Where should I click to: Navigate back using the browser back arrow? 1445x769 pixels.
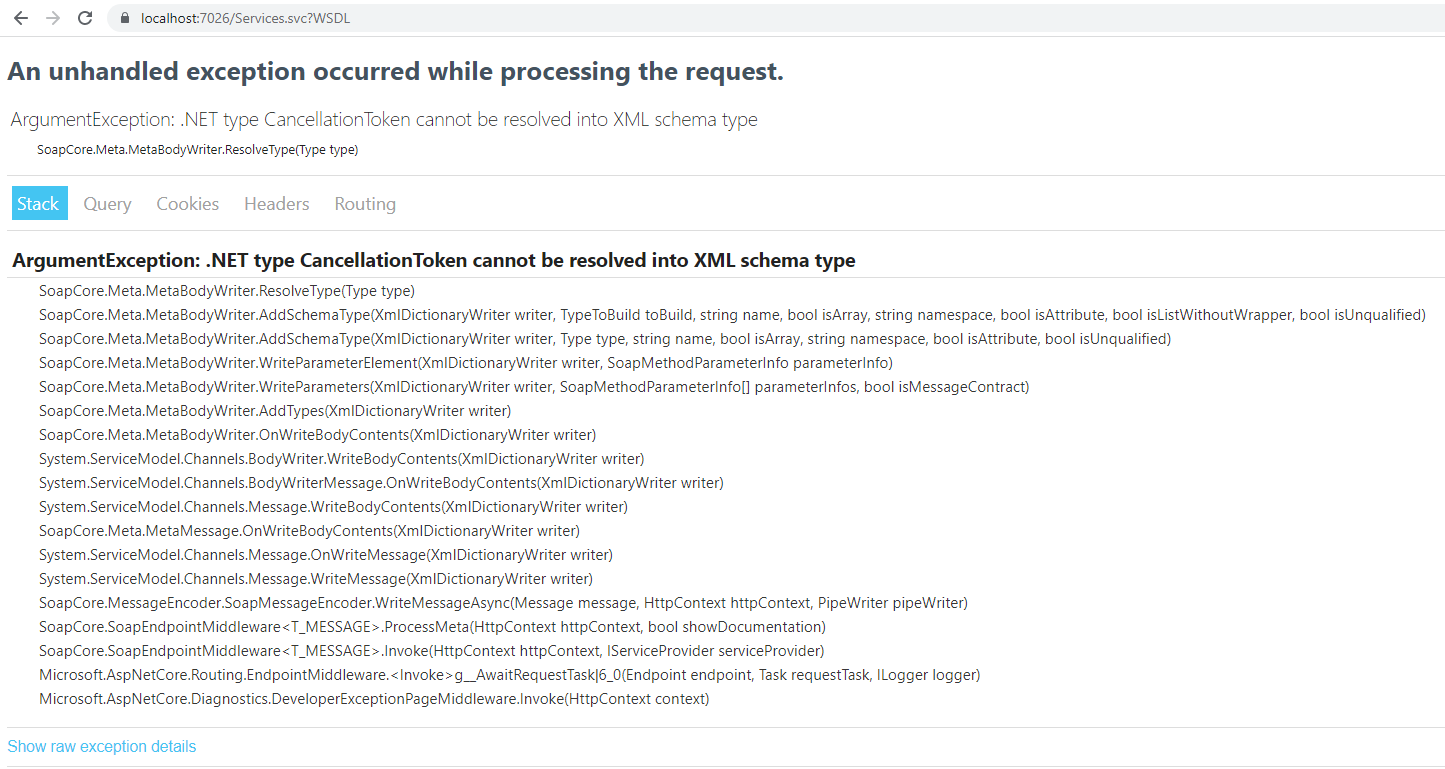pyautogui.click(x=21, y=18)
